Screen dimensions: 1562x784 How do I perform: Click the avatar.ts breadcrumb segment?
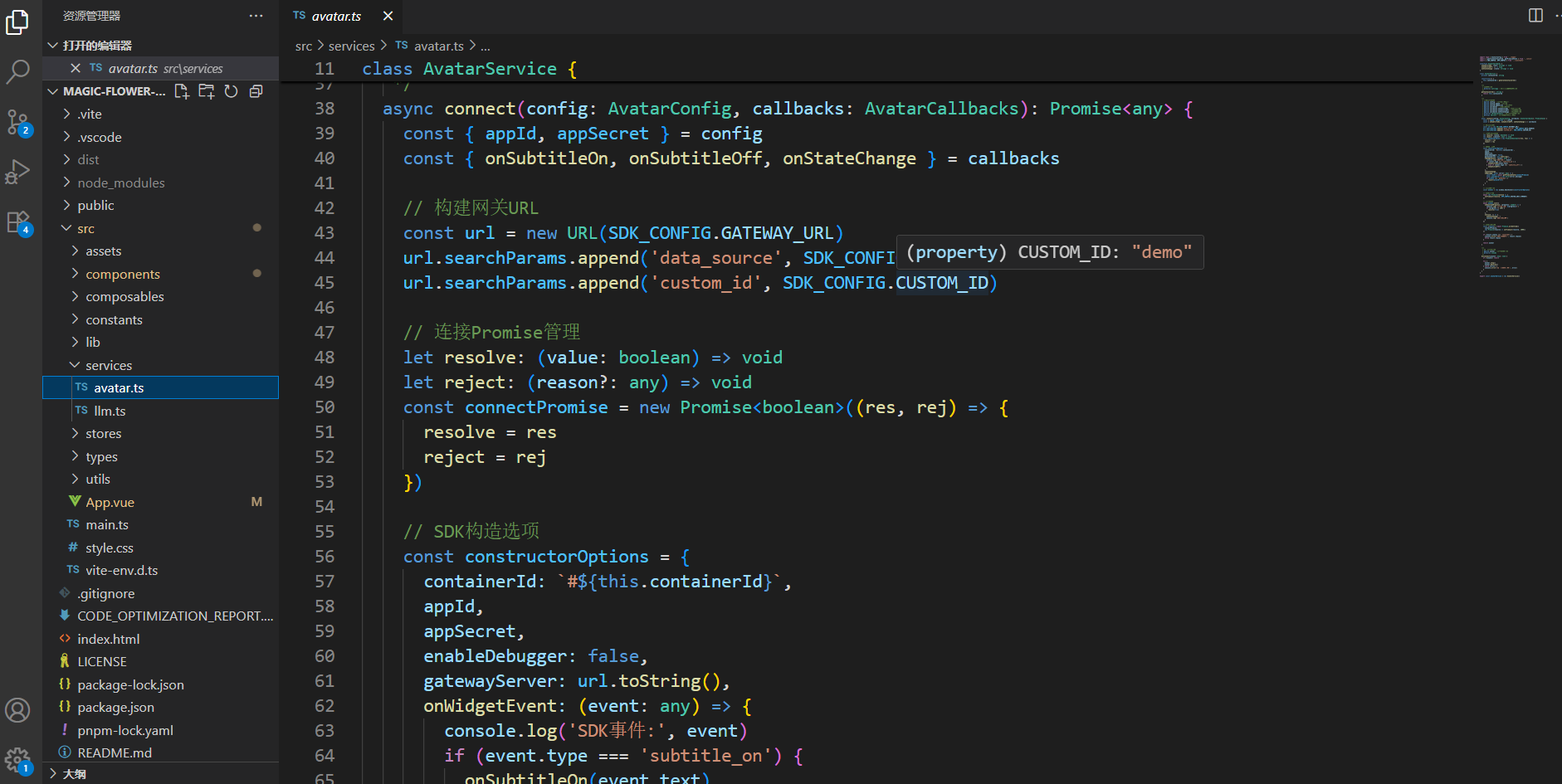(x=429, y=46)
